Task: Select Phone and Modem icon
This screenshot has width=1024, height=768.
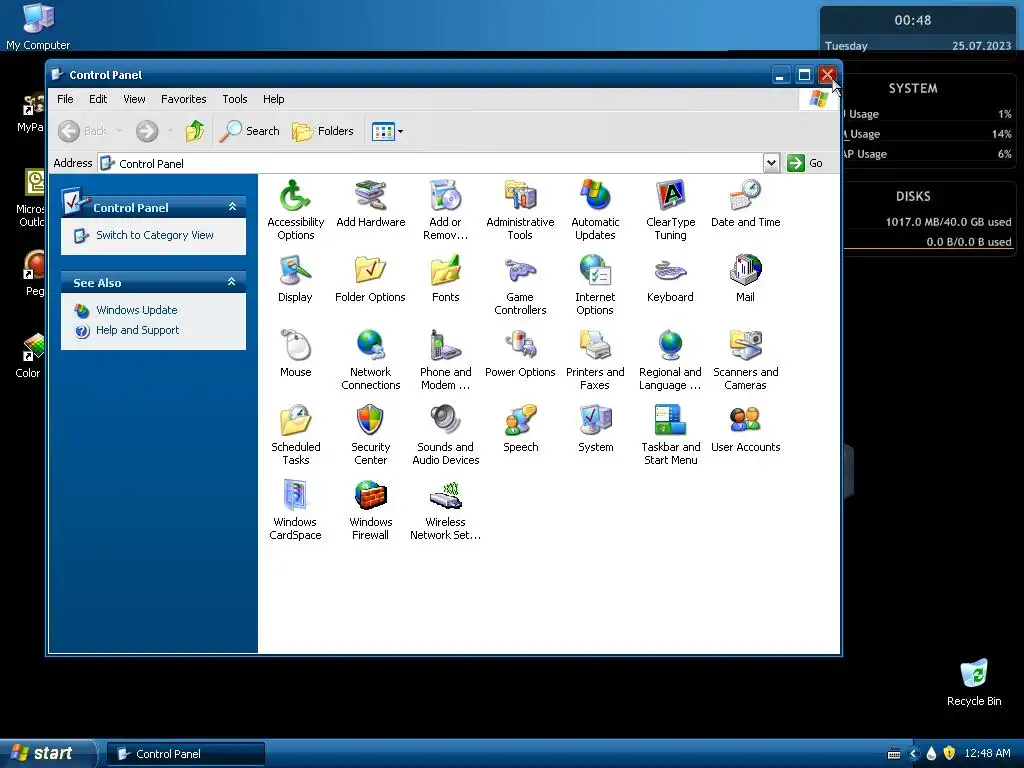Action: (445, 345)
